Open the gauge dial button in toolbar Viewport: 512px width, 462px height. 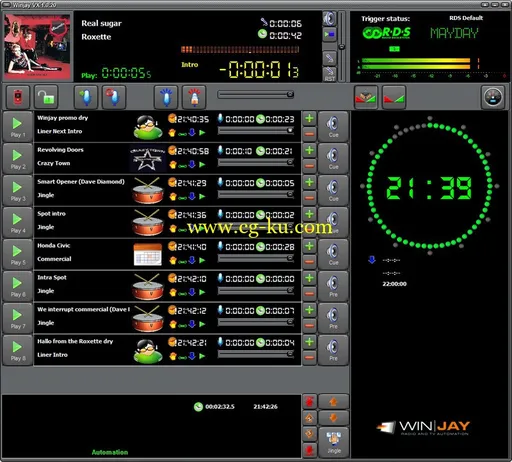tap(493, 97)
